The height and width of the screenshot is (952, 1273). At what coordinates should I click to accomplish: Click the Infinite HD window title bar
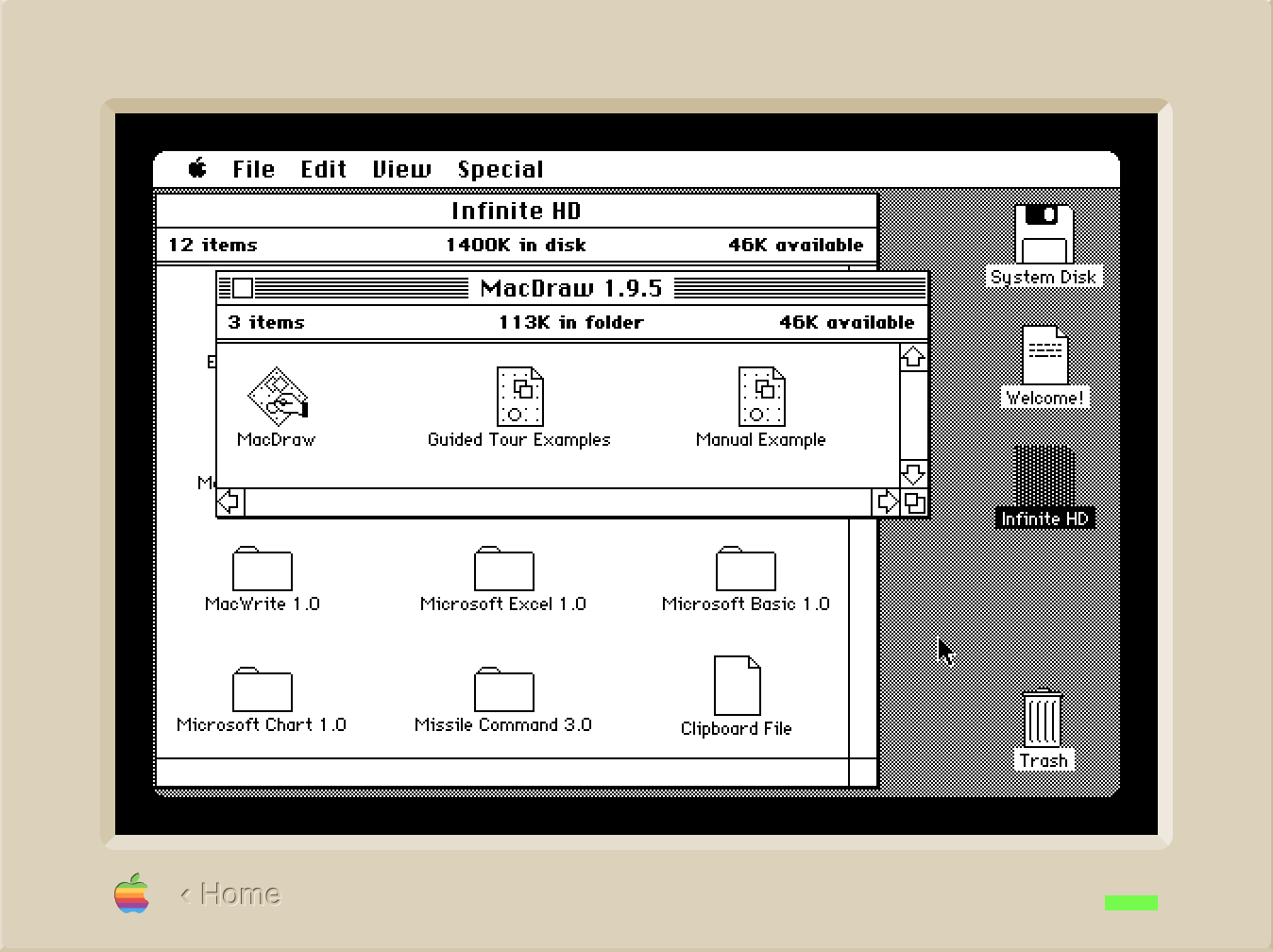point(517,211)
